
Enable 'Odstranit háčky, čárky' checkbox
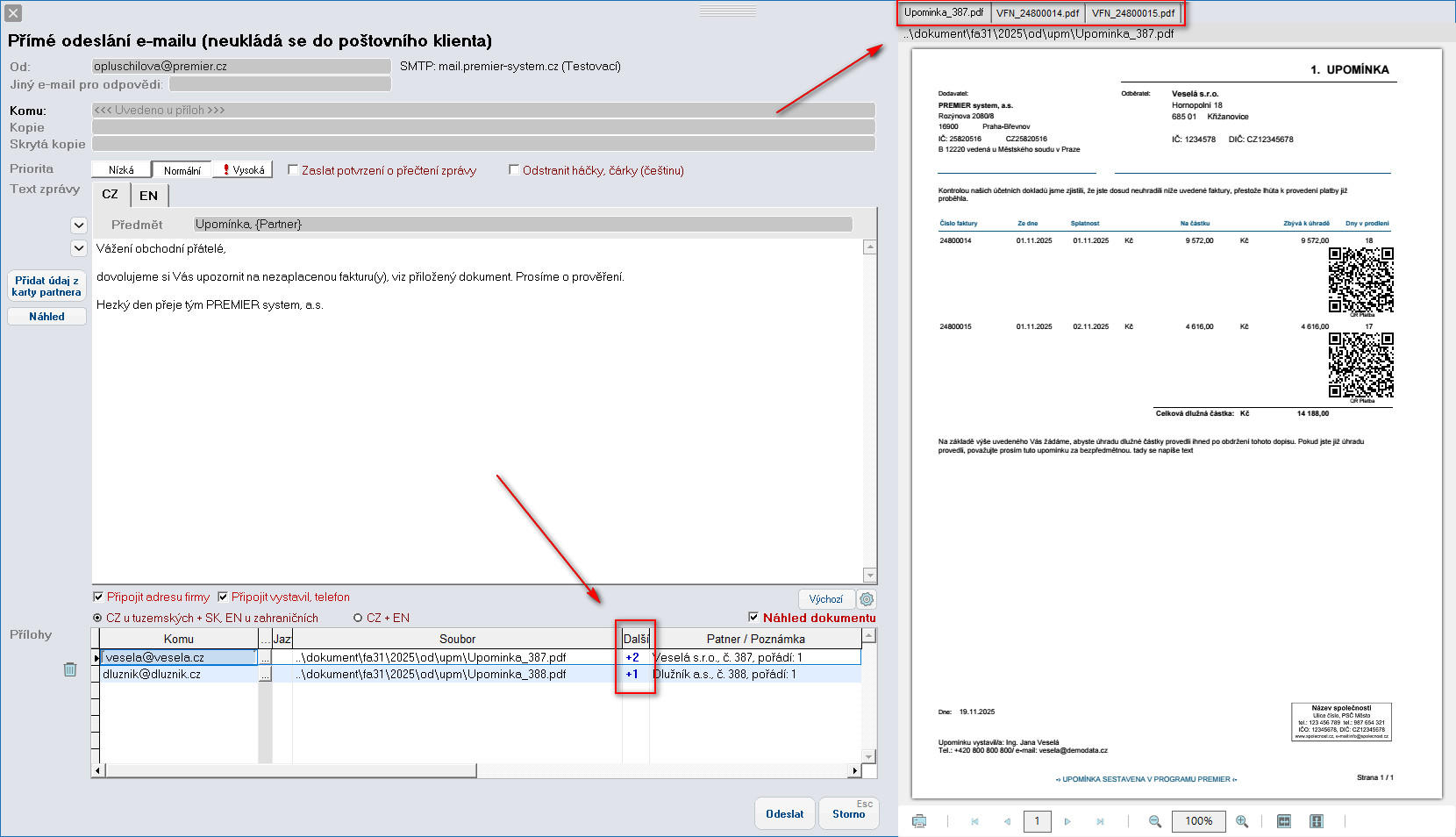click(x=514, y=170)
